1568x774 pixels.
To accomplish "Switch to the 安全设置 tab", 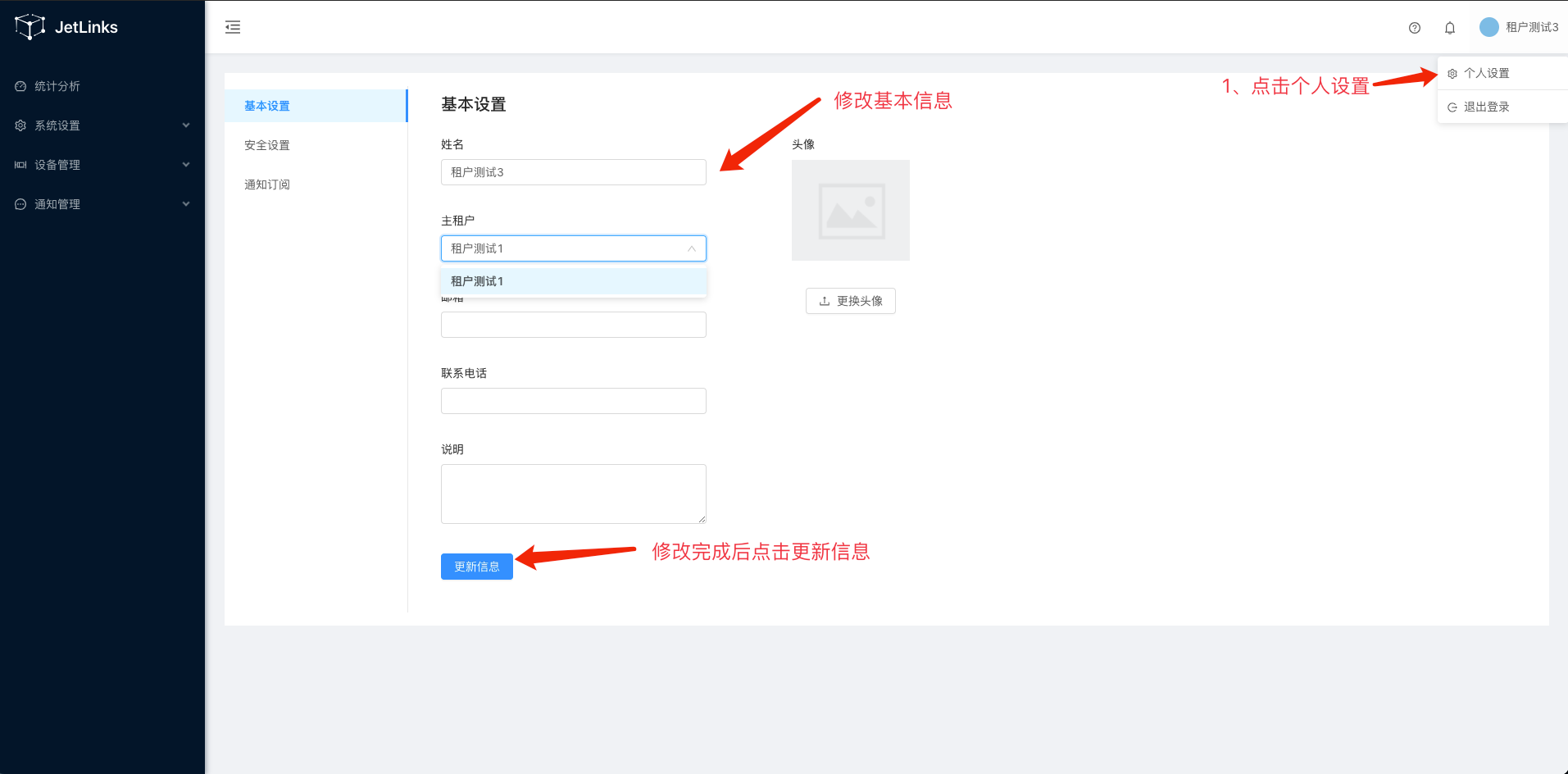I will pos(316,145).
